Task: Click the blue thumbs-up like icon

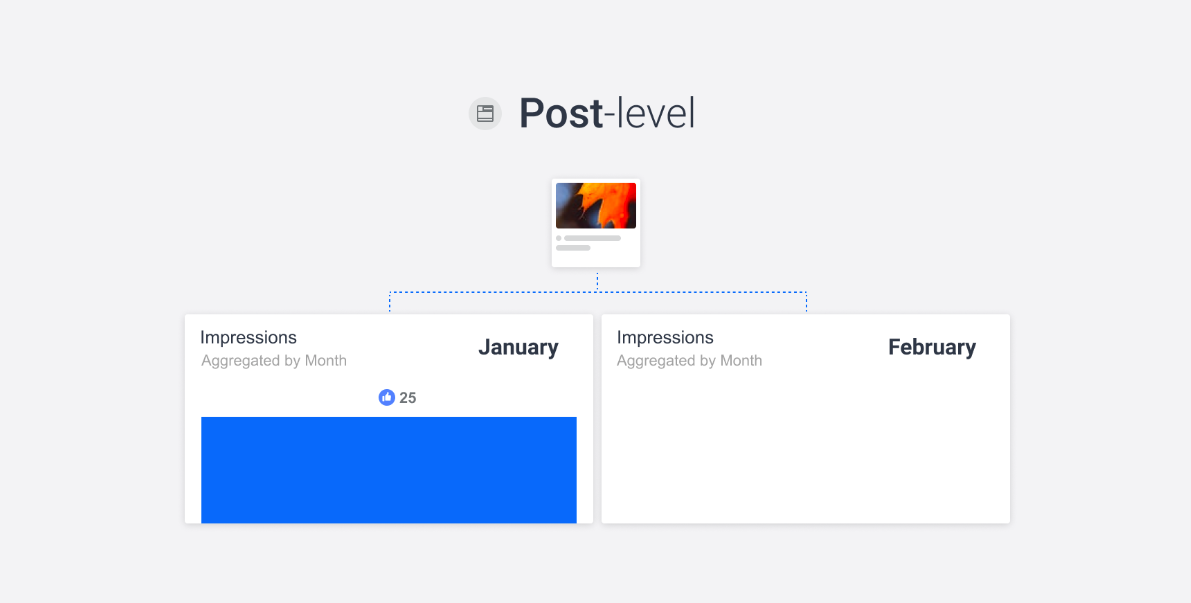Action: tap(387, 398)
